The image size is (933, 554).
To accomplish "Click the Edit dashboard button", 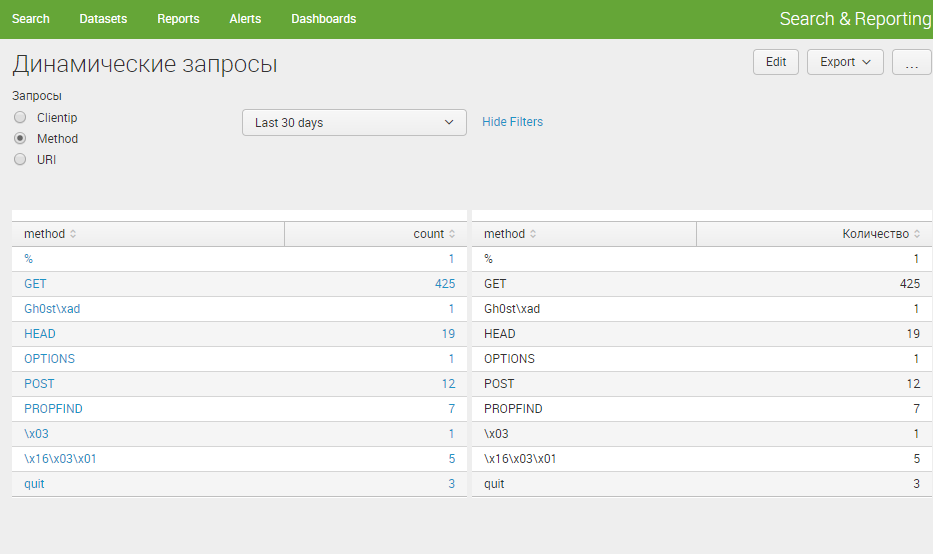I will [x=776, y=62].
